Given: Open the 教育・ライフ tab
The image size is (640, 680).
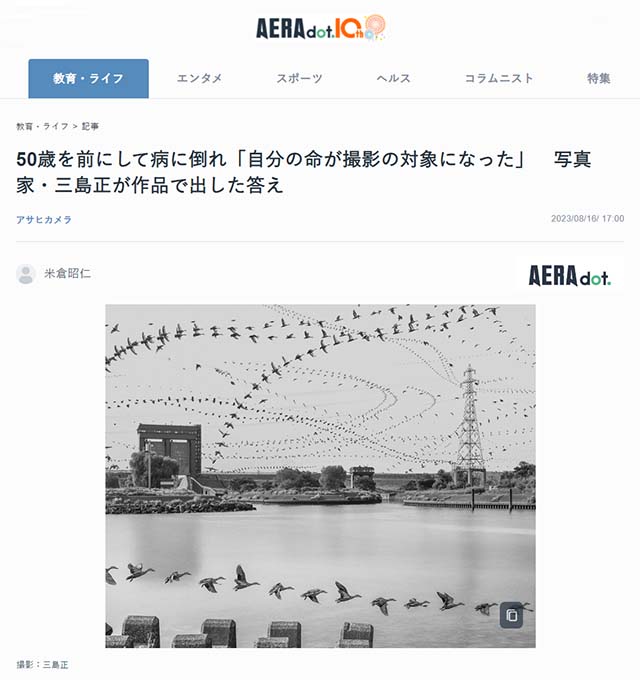Looking at the screenshot, I should (x=88, y=78).
